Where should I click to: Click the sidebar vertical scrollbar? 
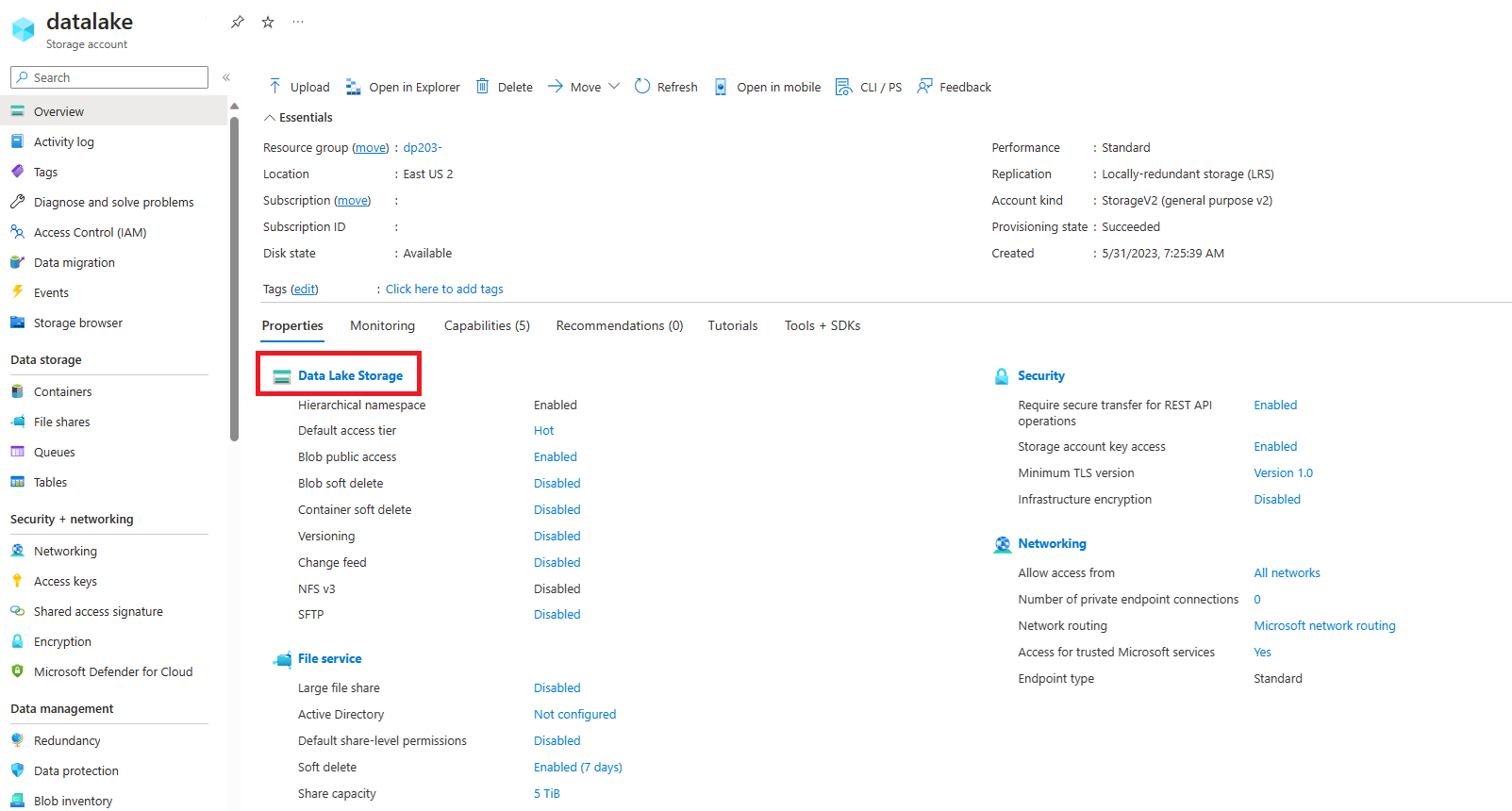(x=234, y=278)
